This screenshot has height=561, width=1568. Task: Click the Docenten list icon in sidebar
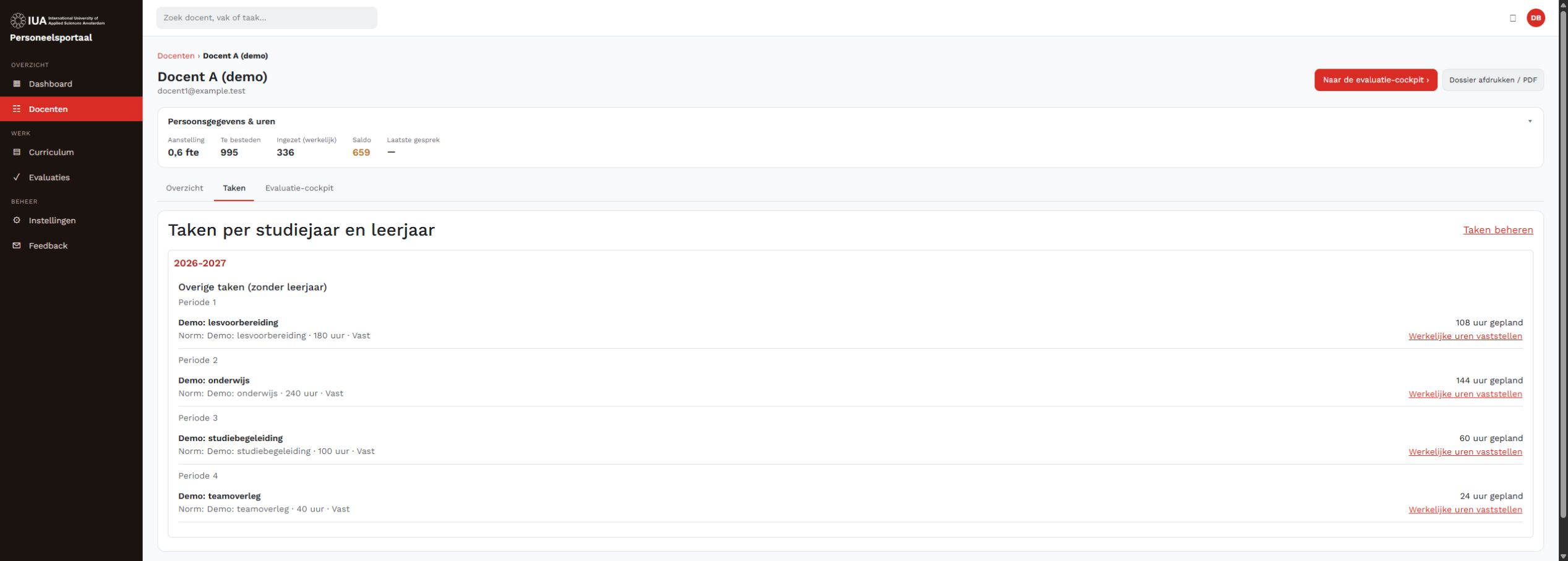(17, 109)
